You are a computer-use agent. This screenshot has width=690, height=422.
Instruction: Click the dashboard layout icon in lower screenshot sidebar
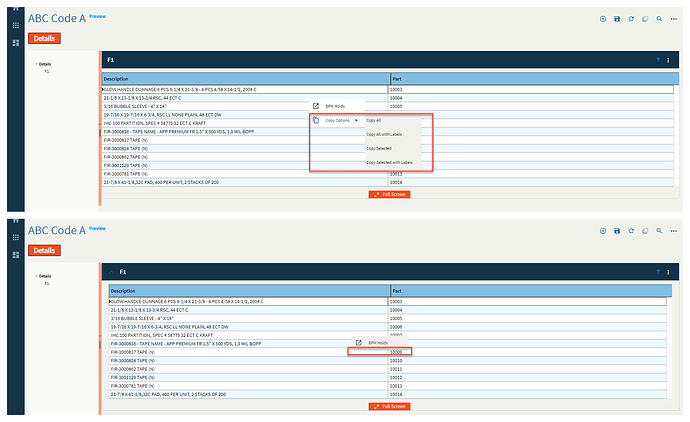click(16, 255)
